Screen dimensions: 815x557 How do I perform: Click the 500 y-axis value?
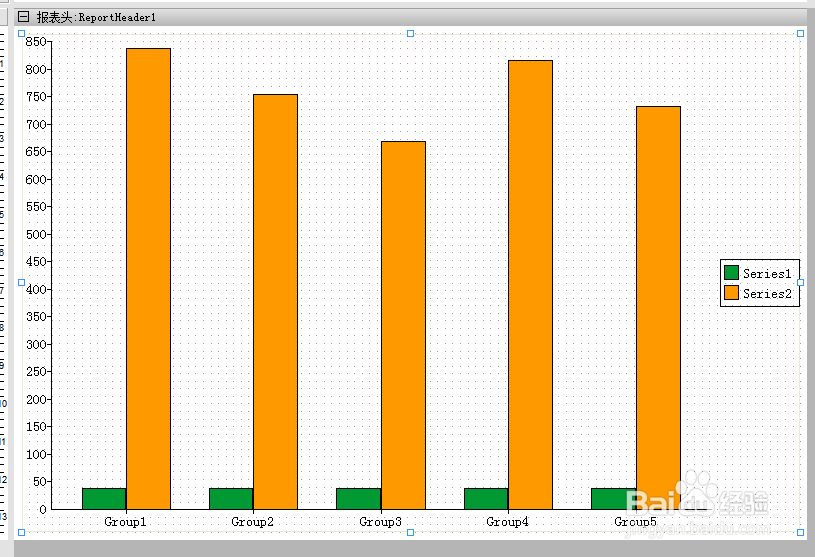click(x=36, y=234)
